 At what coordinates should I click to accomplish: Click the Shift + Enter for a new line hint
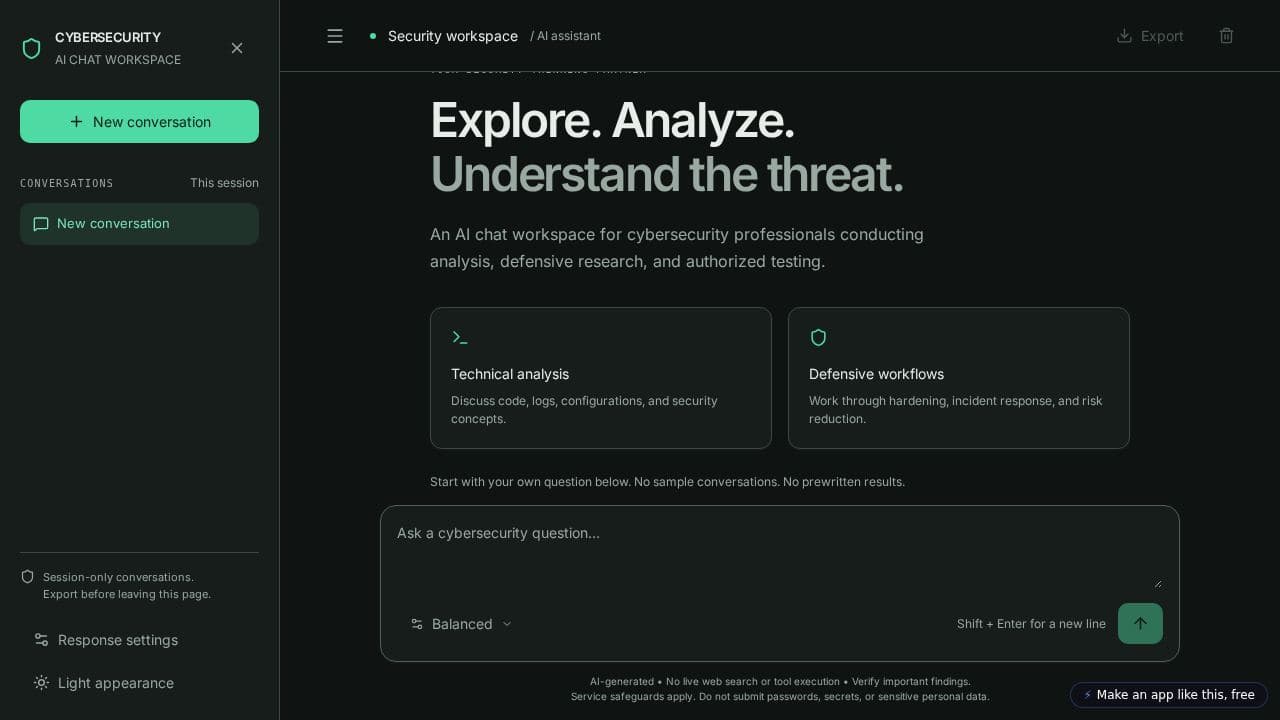pyautogui.click(x=1031, y=624)
